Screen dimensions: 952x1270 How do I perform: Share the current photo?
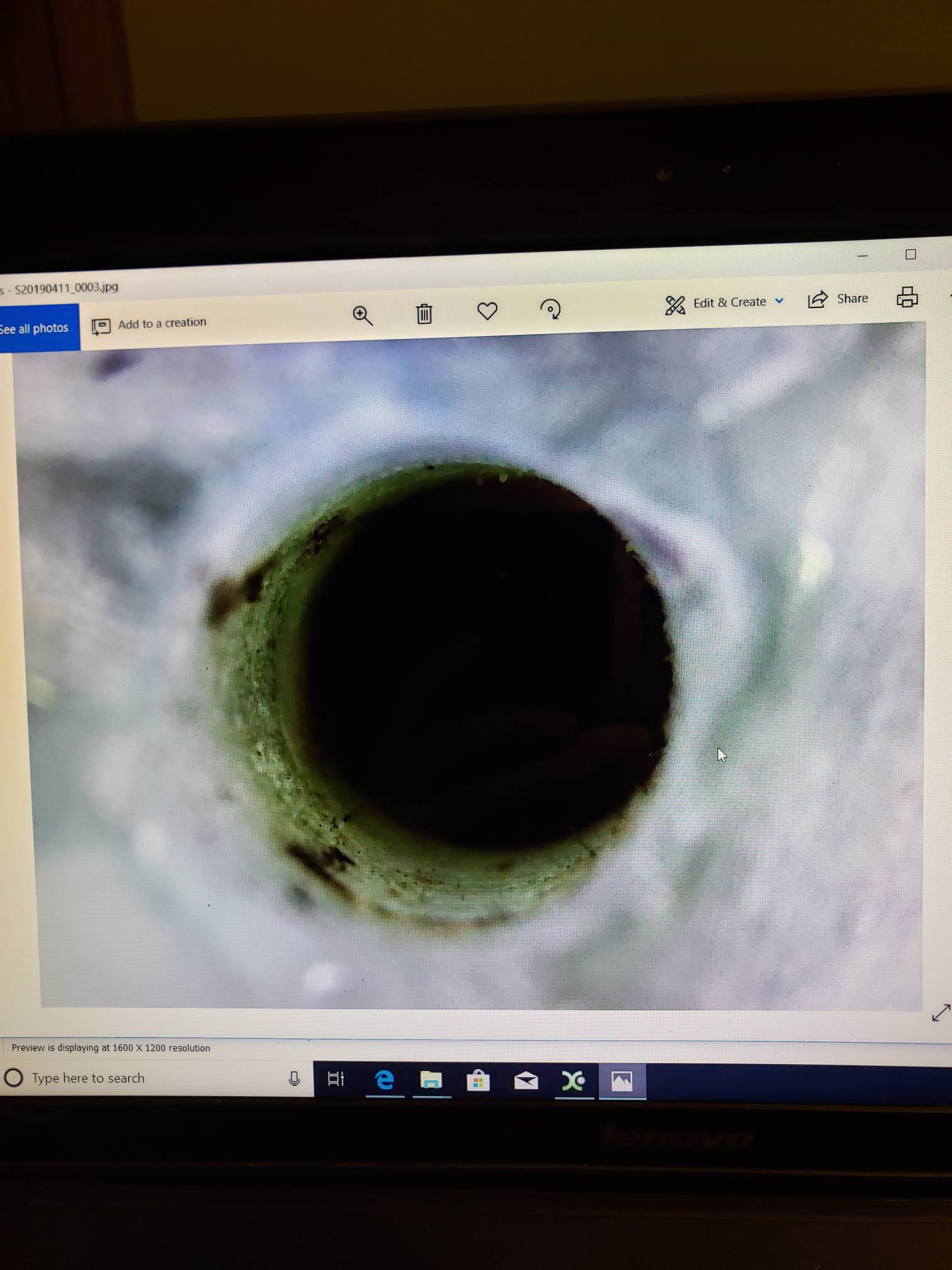[838, 299]
